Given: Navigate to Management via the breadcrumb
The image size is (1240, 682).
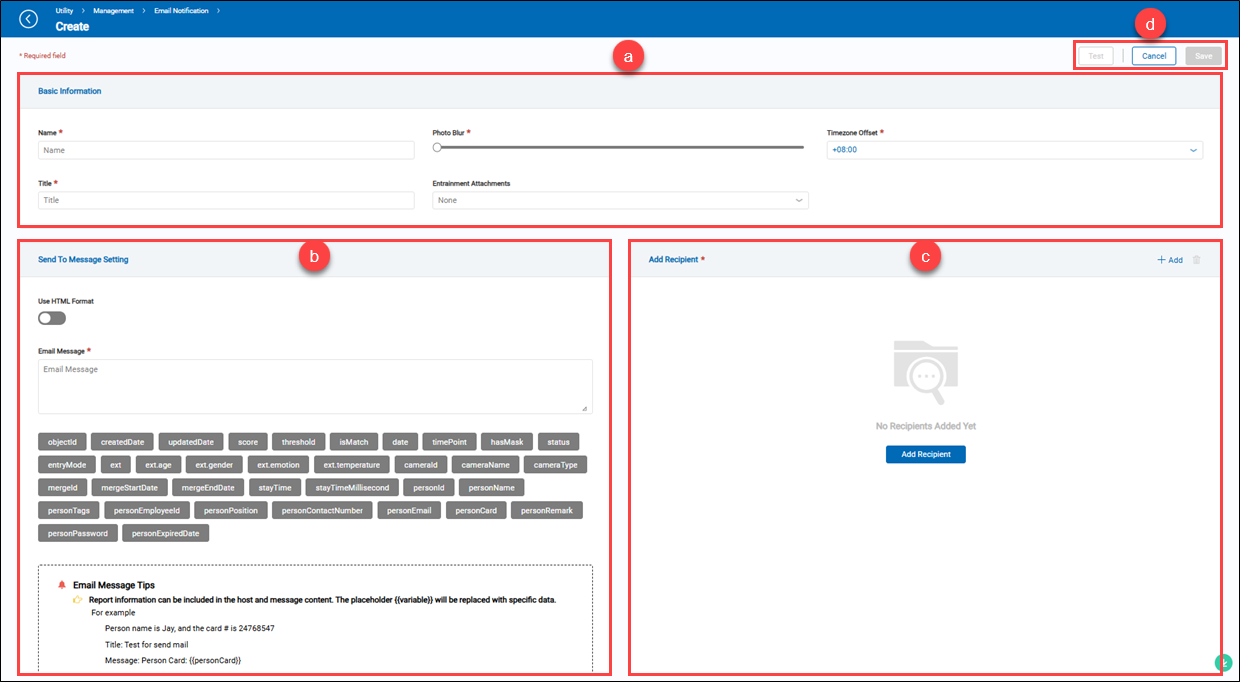Looking at the screenshot, I should 112,10.
